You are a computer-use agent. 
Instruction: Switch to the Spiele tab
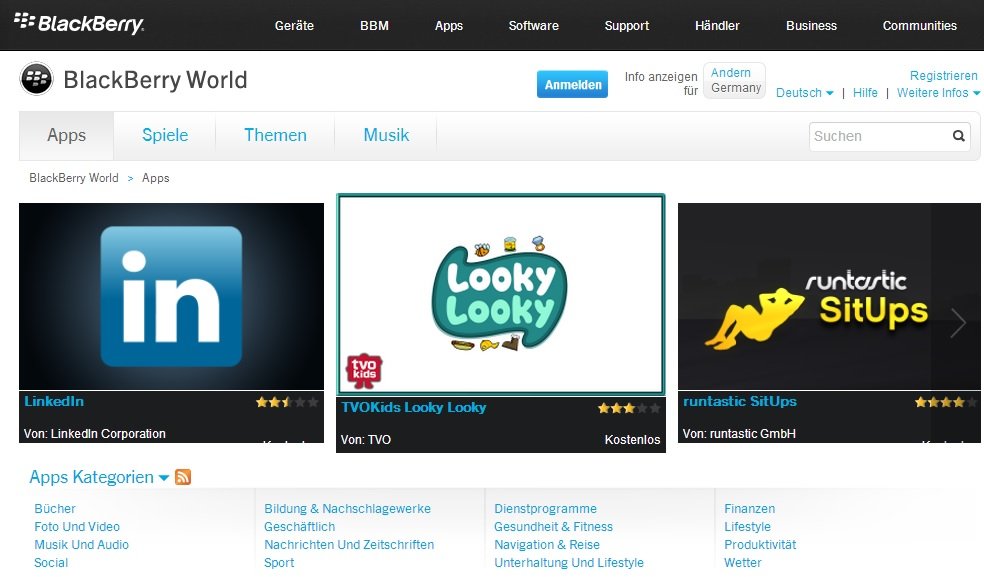165,136
